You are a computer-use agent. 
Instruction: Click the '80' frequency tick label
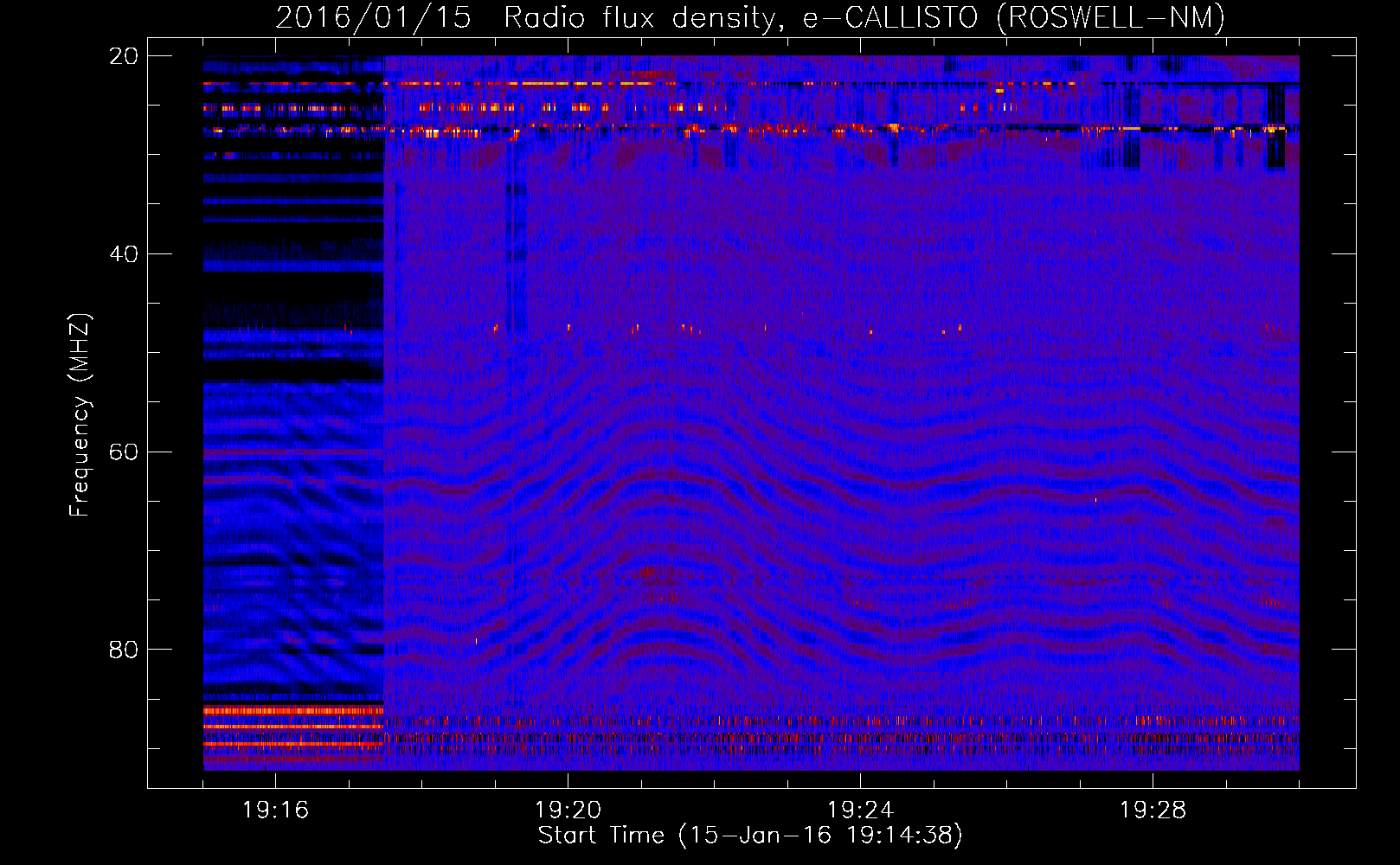point(124,650)
